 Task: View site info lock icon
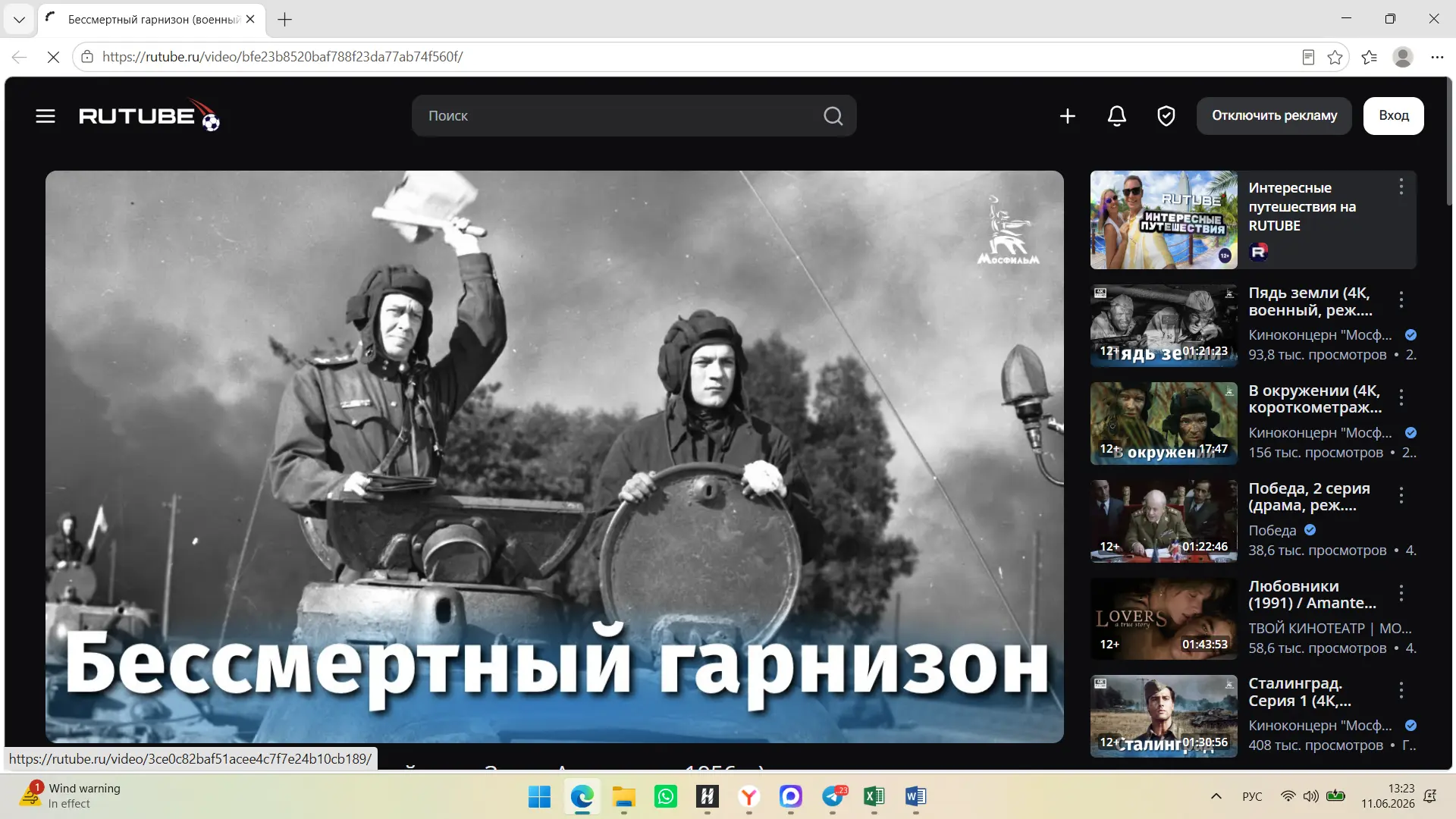pos(87,57)
